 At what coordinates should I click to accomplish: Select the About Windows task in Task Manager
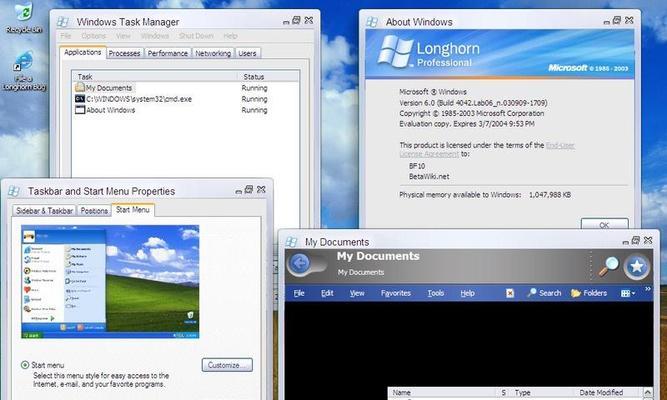[105, 110]
